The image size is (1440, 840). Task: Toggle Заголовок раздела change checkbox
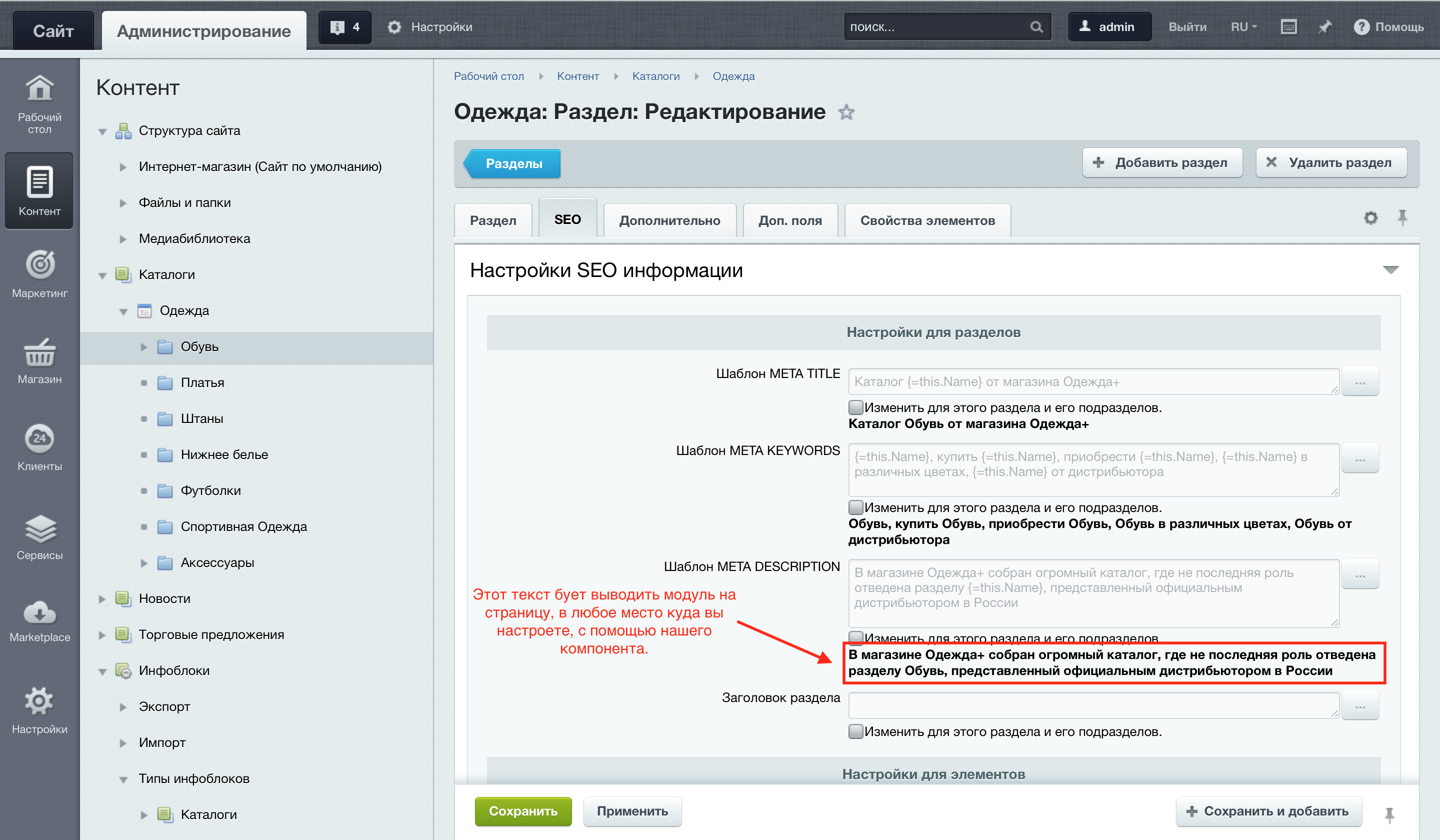click(x=855, y=731)
